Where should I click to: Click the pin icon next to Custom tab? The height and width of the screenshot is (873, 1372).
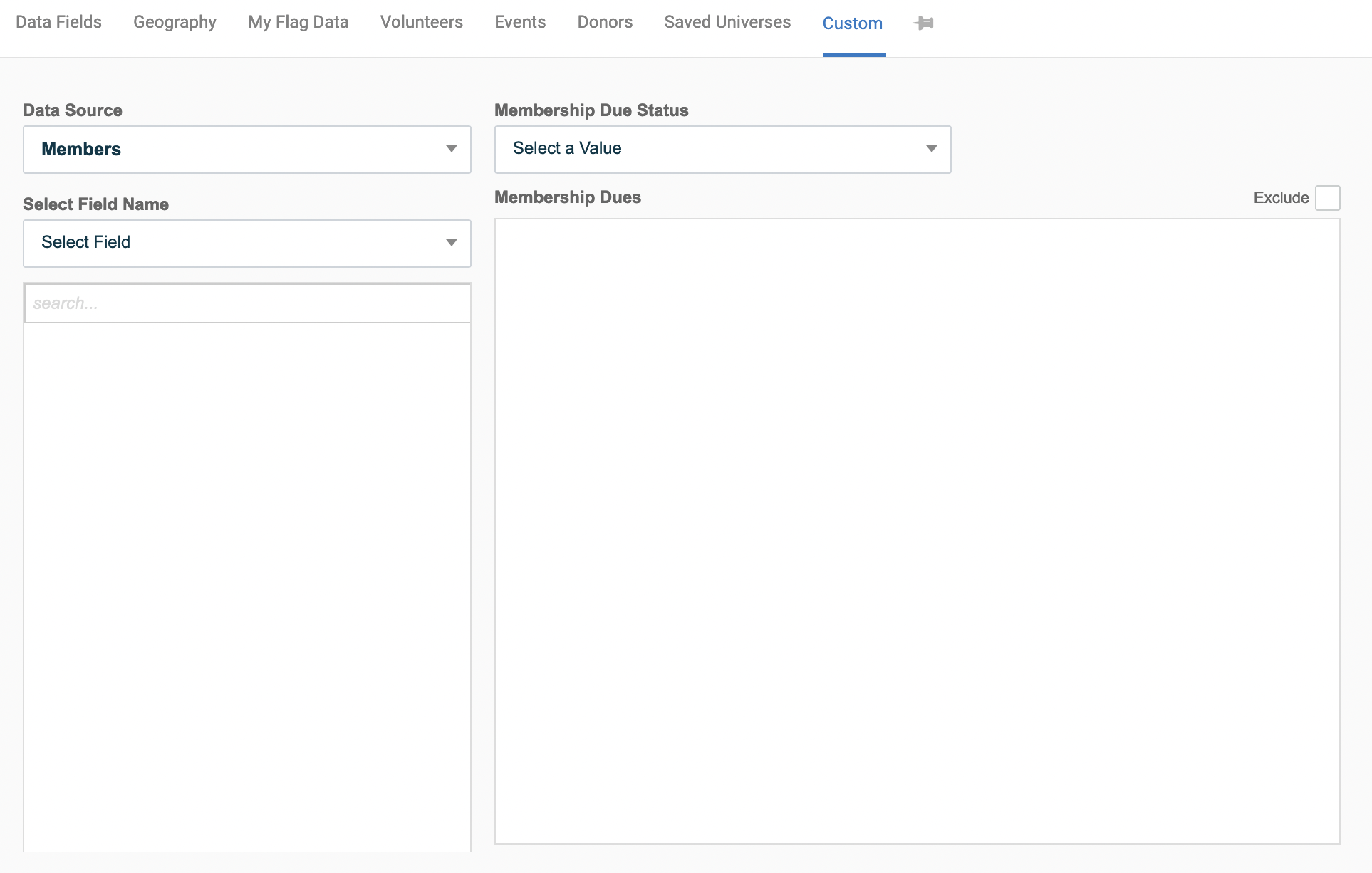pos(923,23)
